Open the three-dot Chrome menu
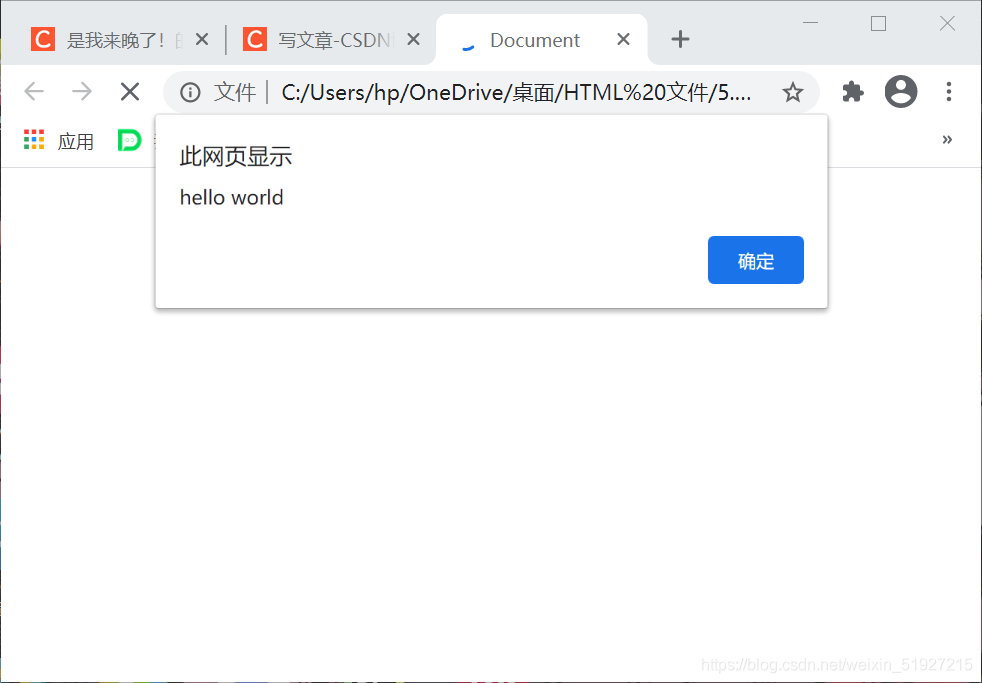 coord(948,91)
